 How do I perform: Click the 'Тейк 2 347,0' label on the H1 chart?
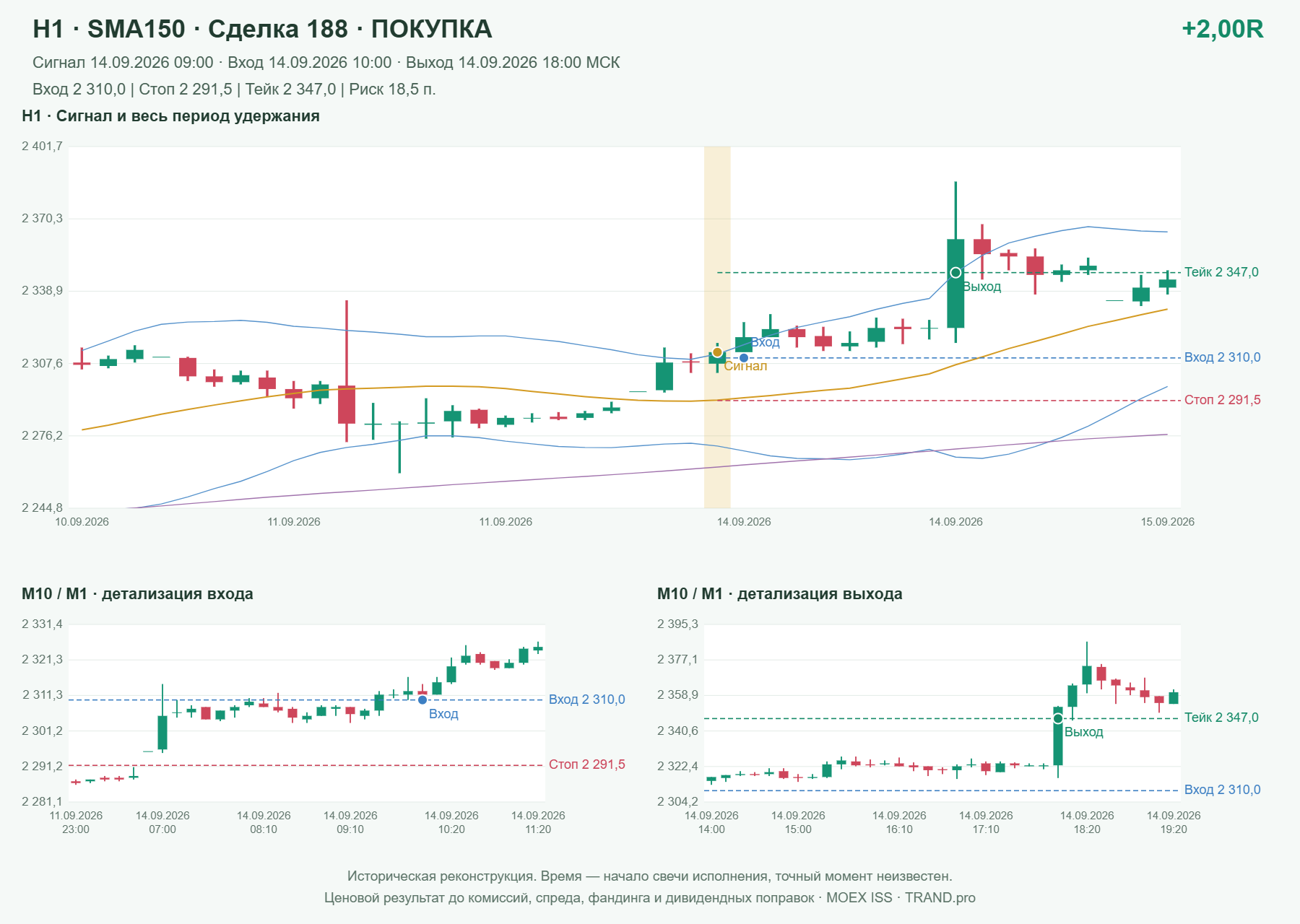[1221, 272]
